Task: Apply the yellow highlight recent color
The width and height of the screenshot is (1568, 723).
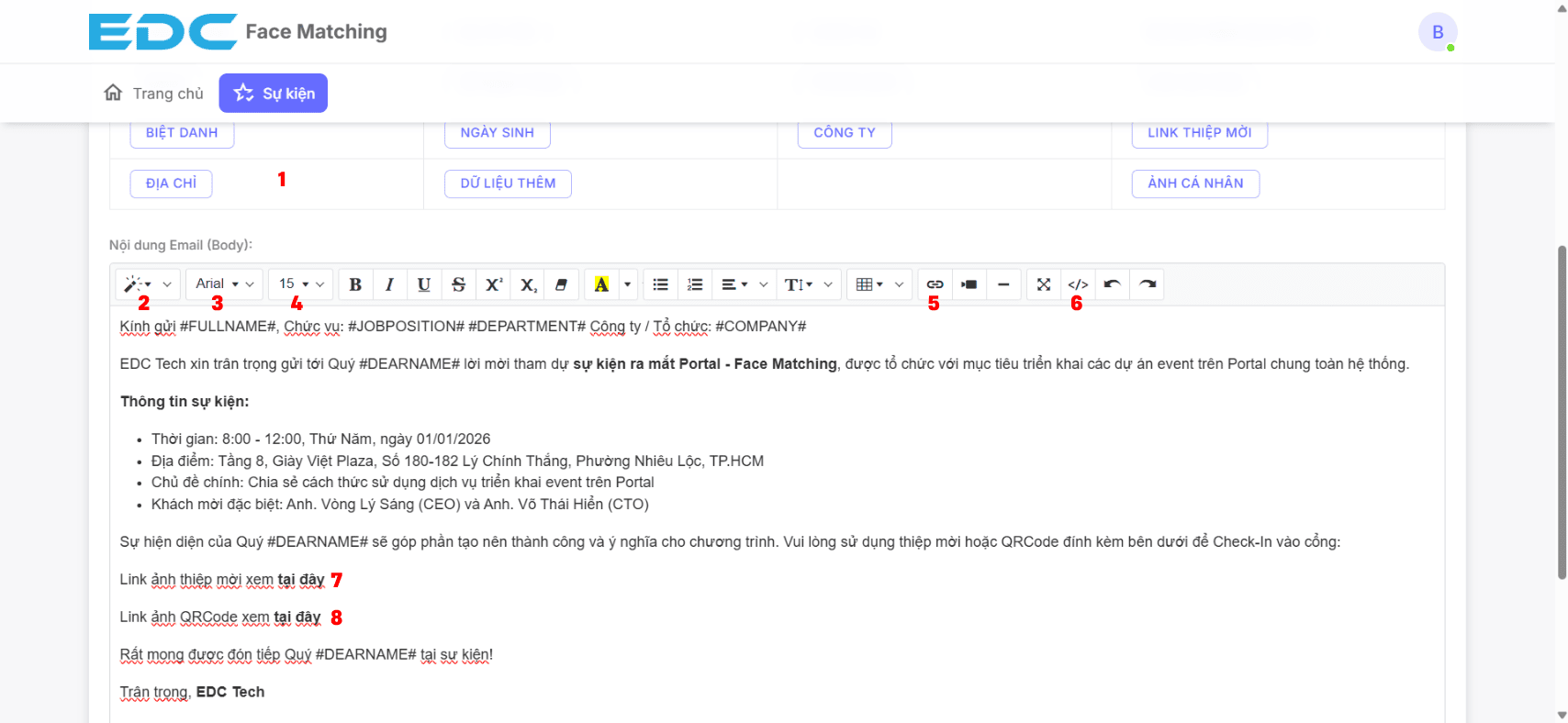Action: [x=601, y=284]
